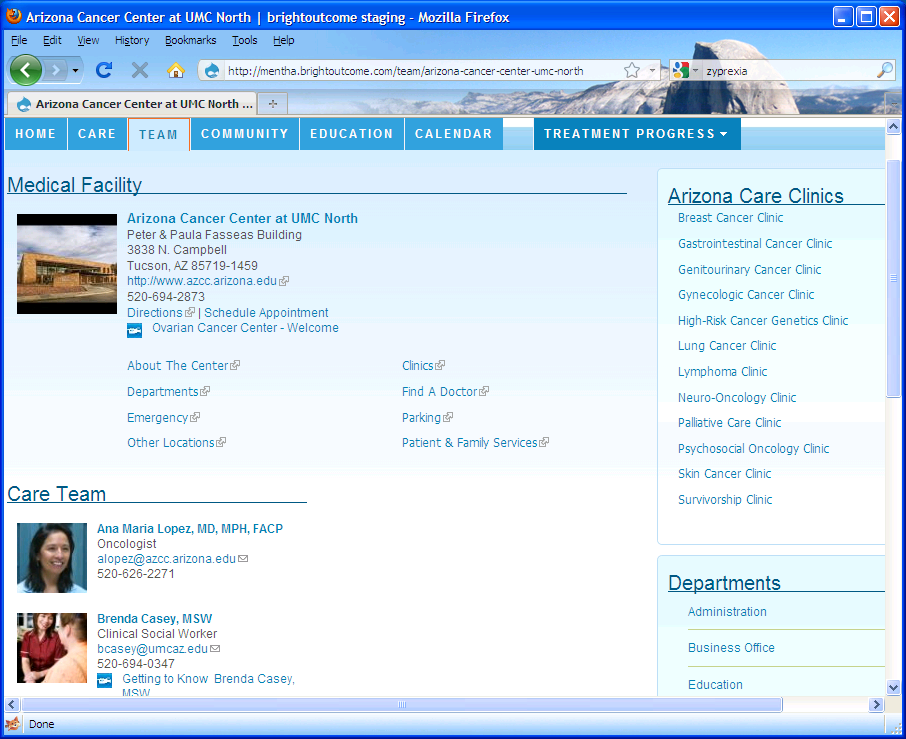This screenshot has width=906, height=739.
Task: Open a new tab with the plus button
Action: coord(273,104)
